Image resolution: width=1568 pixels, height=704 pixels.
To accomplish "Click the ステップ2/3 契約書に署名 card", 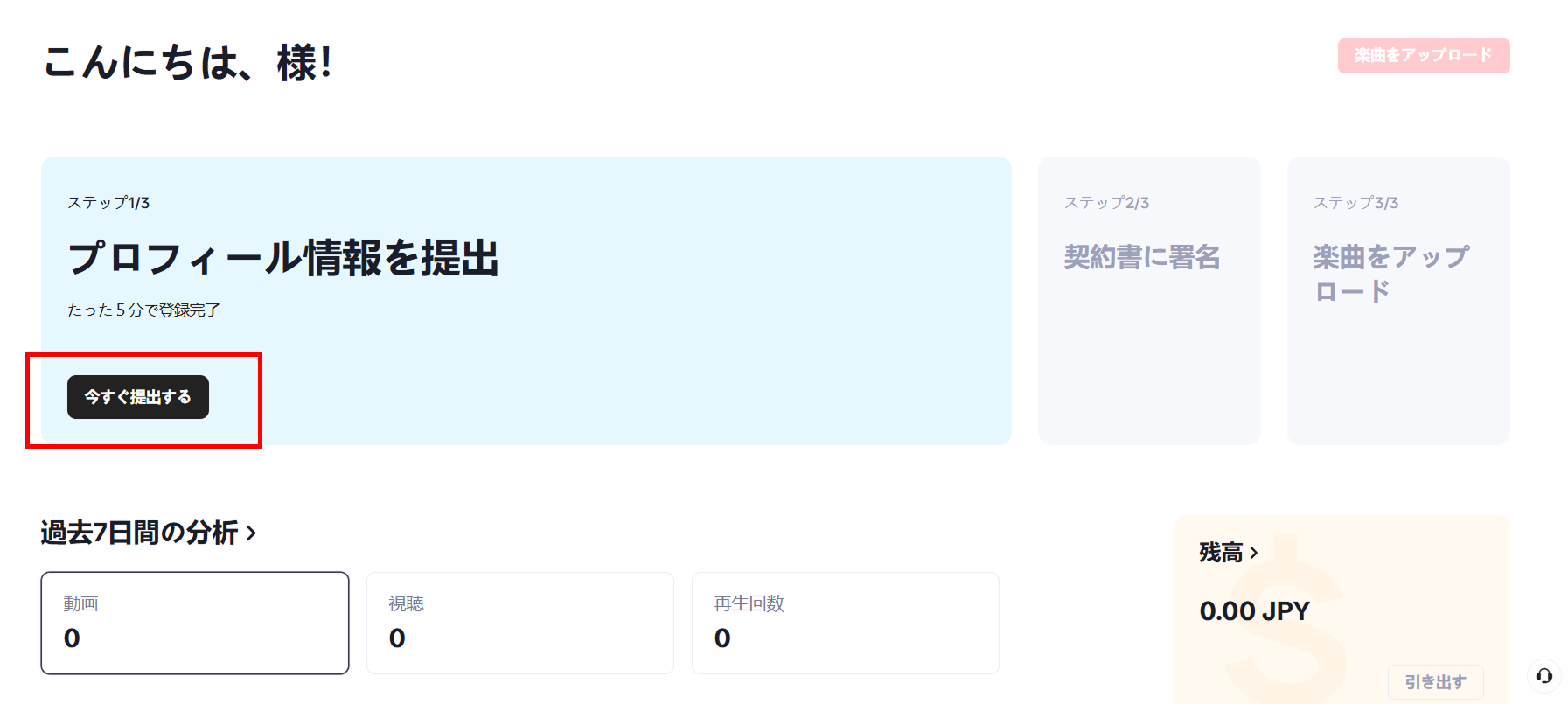I will coord(1149,301).
